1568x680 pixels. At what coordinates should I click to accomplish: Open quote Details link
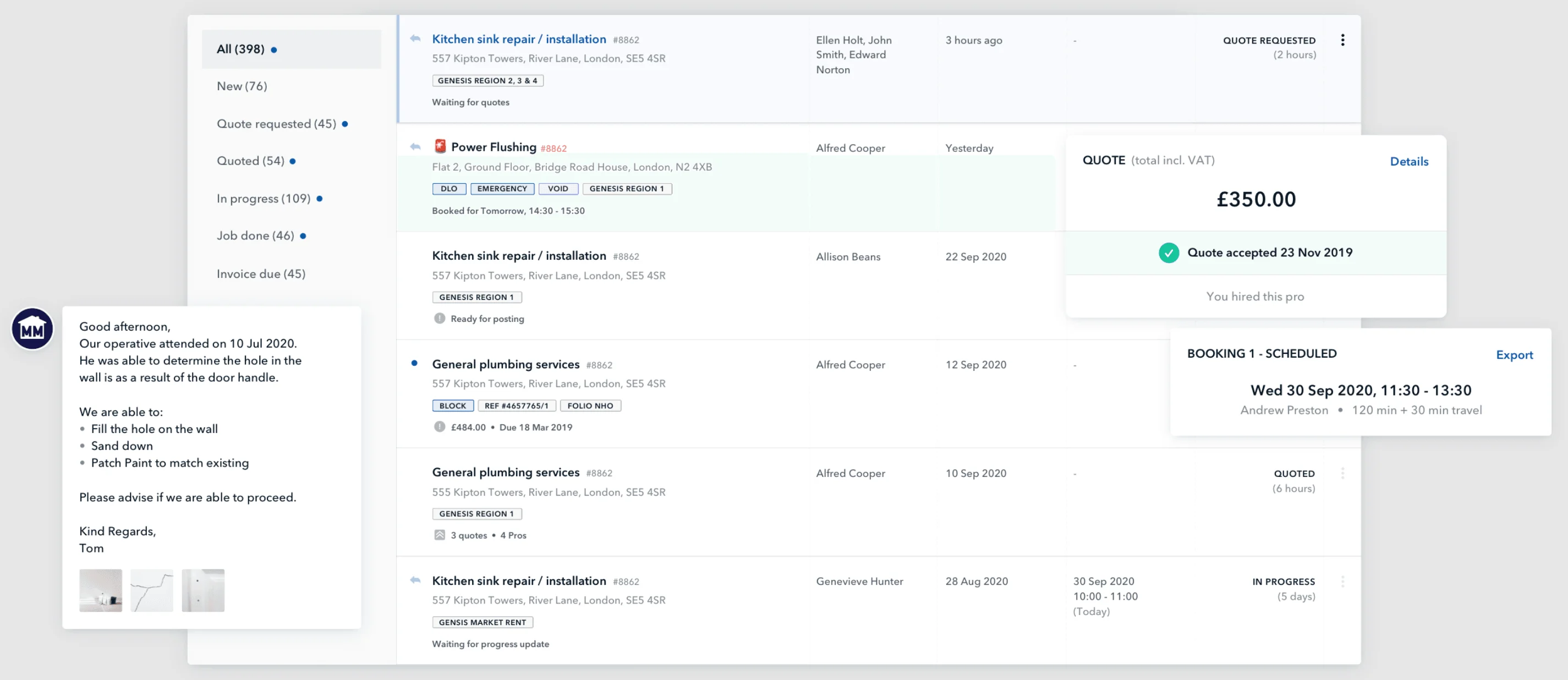pos(1408,161)
